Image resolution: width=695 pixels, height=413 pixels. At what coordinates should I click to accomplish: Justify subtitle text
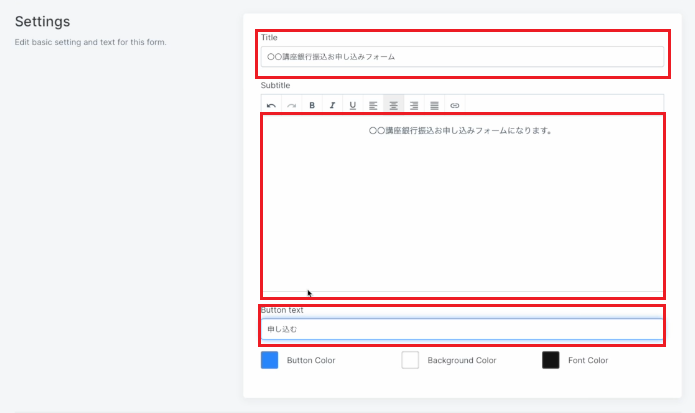434,105
